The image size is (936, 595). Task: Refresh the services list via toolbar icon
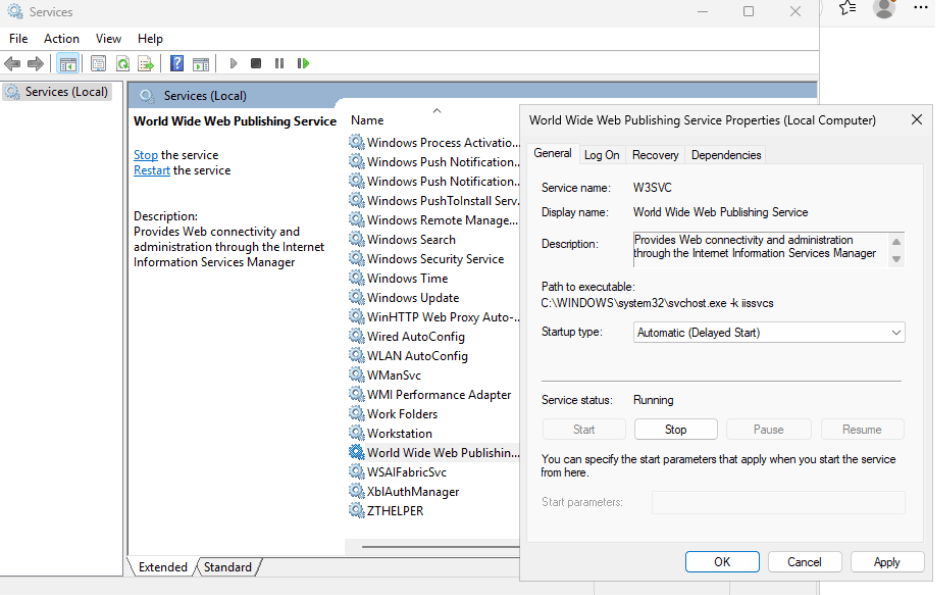(x=121, y=63)
